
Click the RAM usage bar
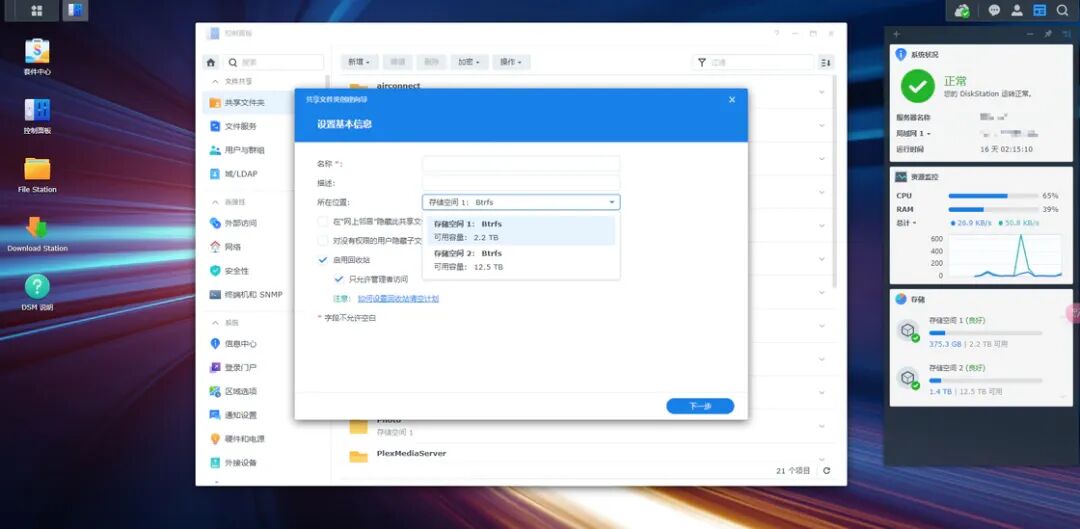click(x=993, y=209)
